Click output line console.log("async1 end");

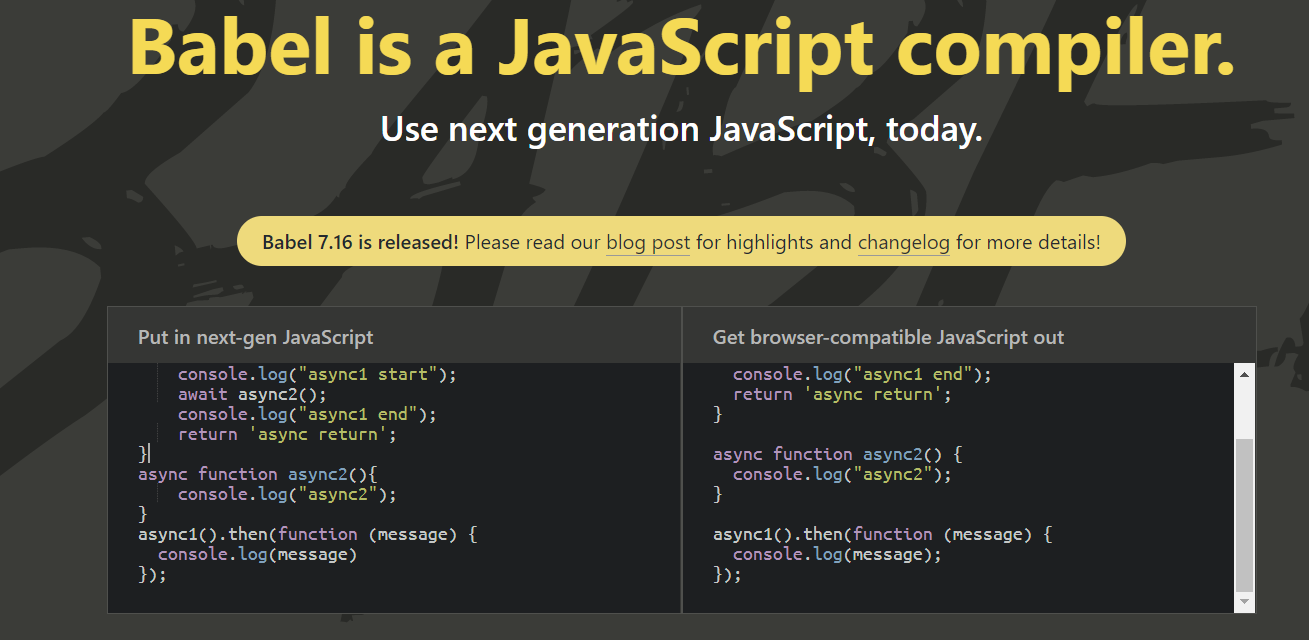point(862,374)
